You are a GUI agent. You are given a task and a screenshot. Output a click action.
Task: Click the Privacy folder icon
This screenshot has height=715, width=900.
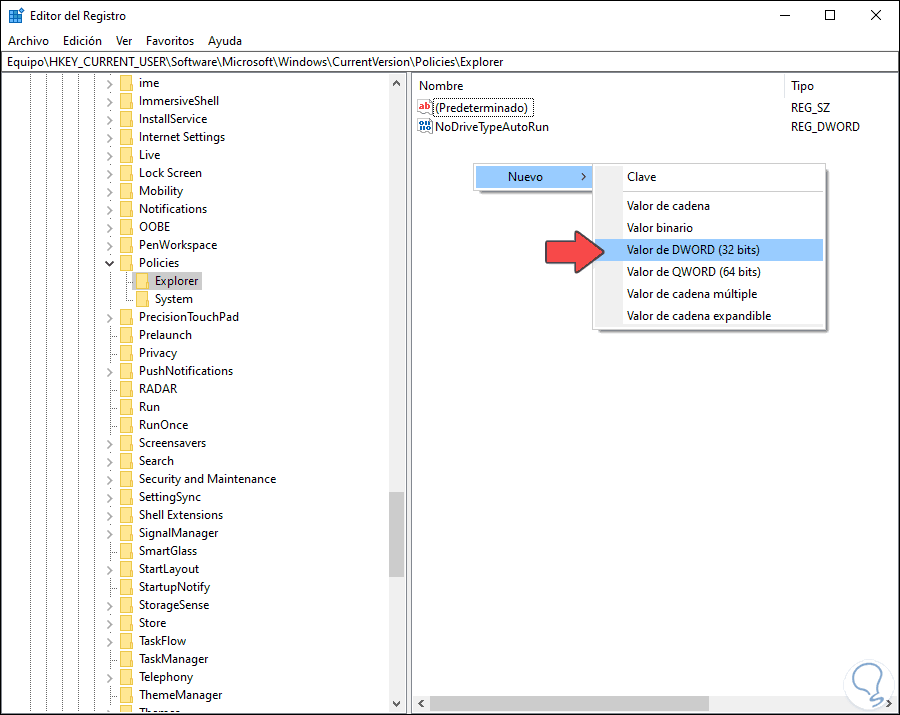click(126, 353)
